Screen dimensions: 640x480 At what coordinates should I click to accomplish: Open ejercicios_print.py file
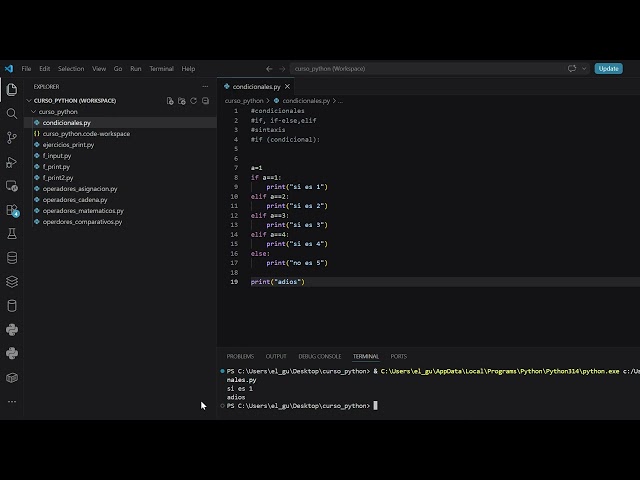pyautogui.click(x=120, y=145)
